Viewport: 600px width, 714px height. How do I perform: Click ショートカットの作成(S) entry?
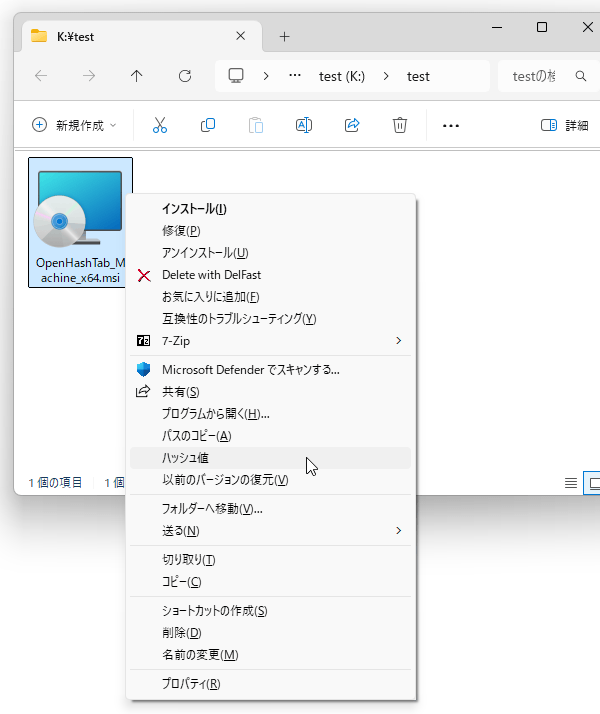270,611
